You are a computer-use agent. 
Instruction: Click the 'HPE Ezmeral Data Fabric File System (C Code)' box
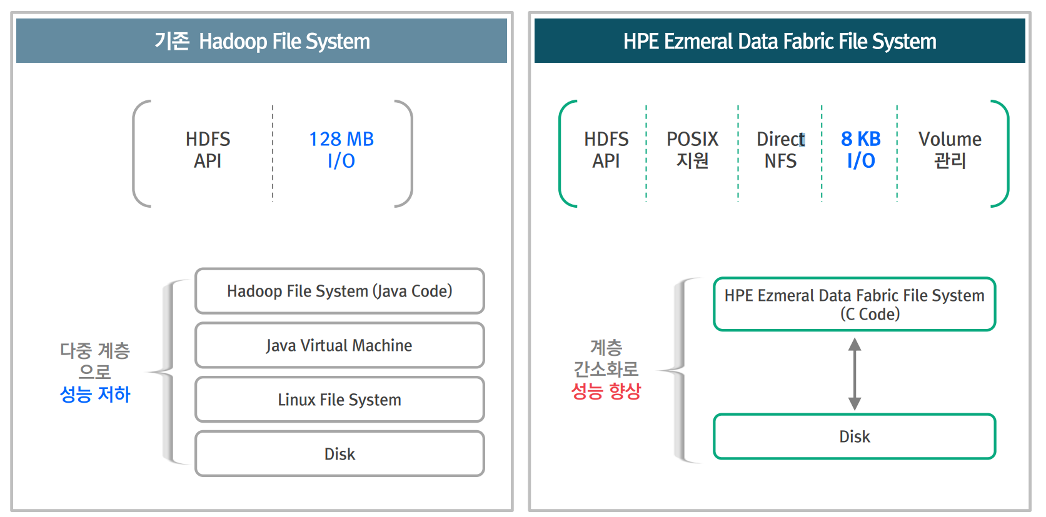click(x=855, y=304)
